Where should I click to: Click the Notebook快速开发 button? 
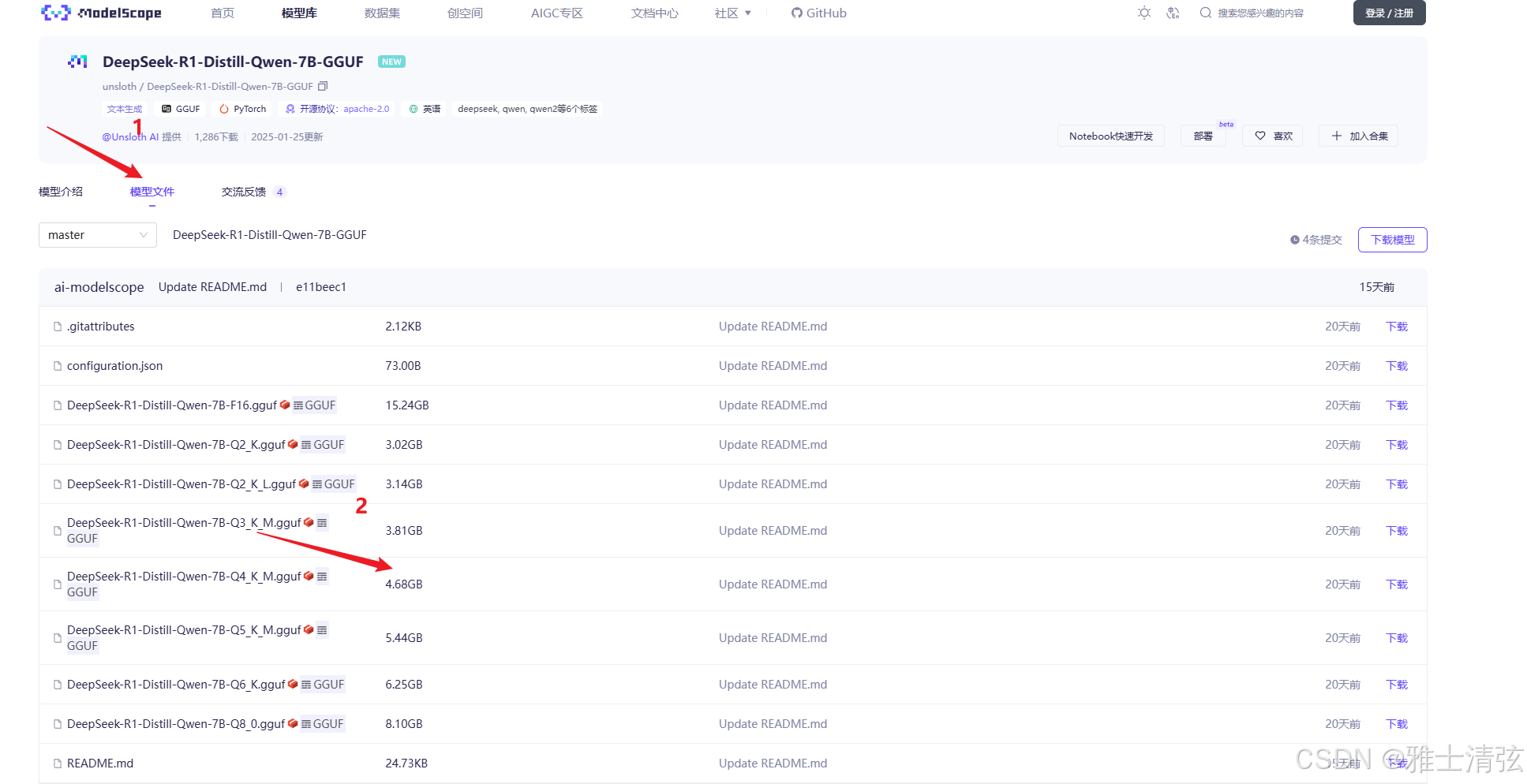pos(1111,136)
